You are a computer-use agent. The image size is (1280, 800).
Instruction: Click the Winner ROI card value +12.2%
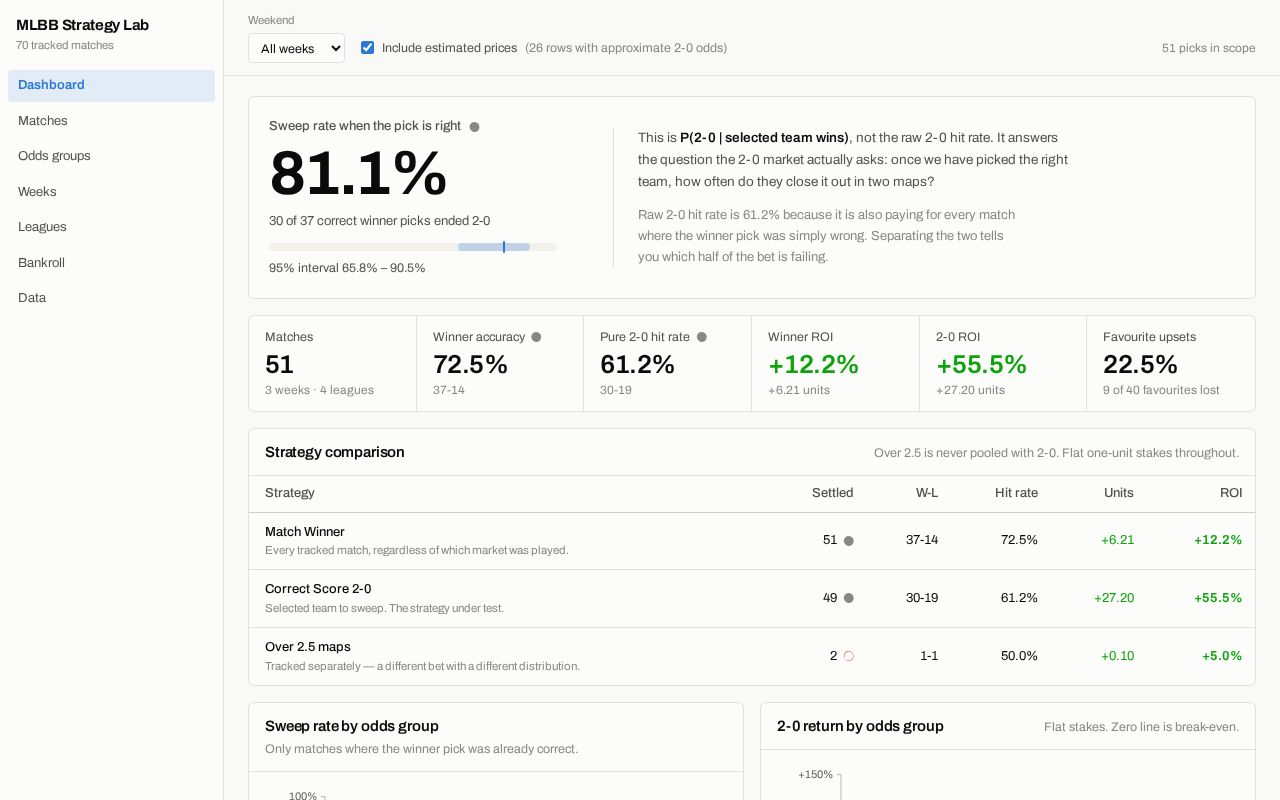coord(813,364)
